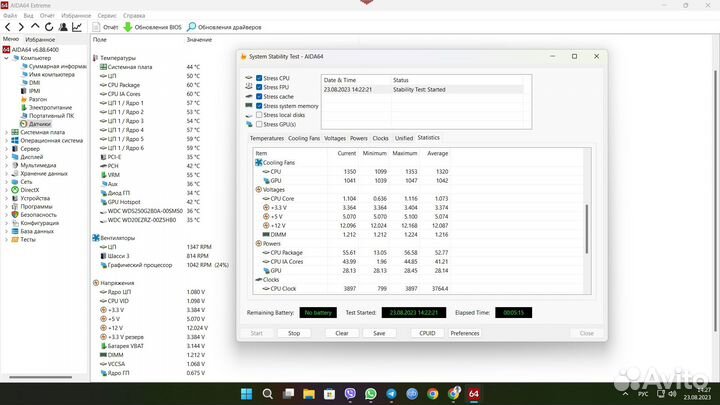Open the Файл menu

10,16
